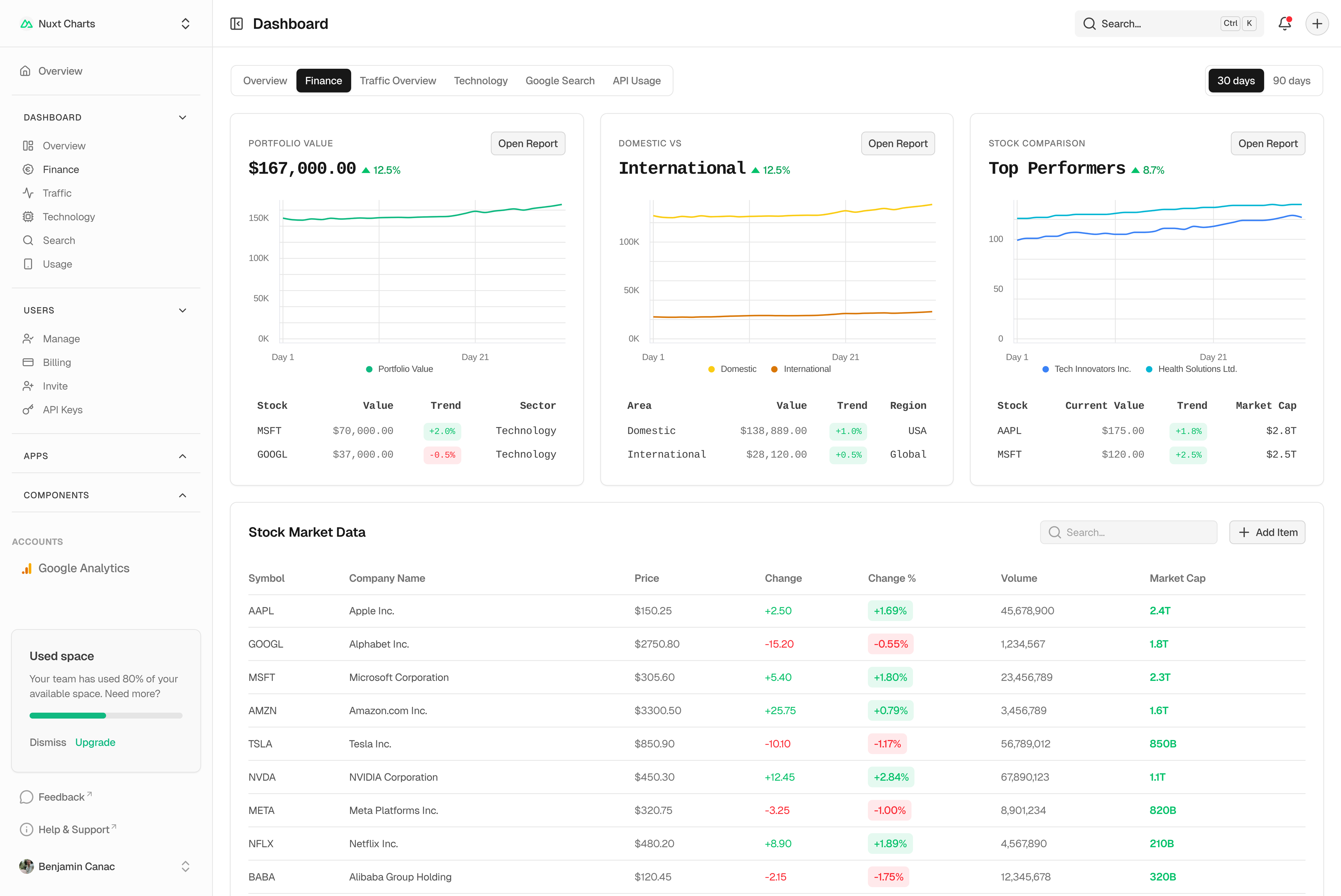Click the plus icon in header

[1317, 23]
